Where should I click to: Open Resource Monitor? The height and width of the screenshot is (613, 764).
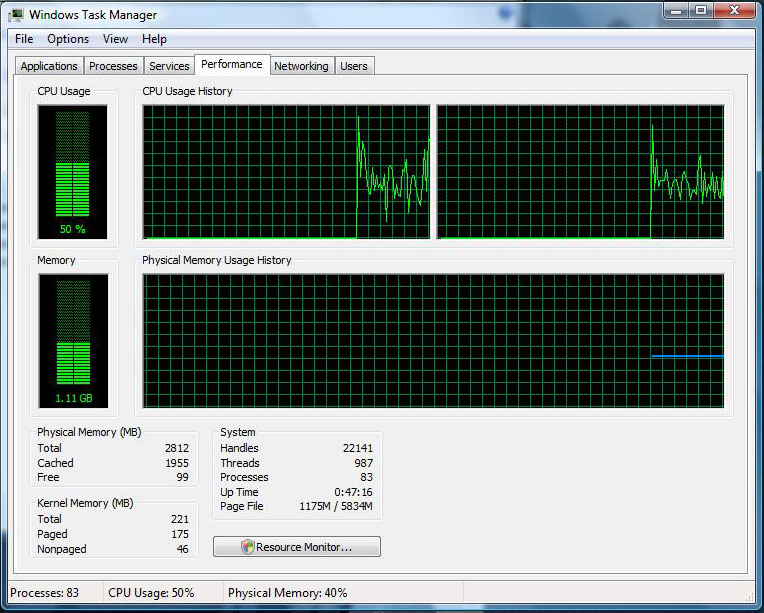(297, 547)
